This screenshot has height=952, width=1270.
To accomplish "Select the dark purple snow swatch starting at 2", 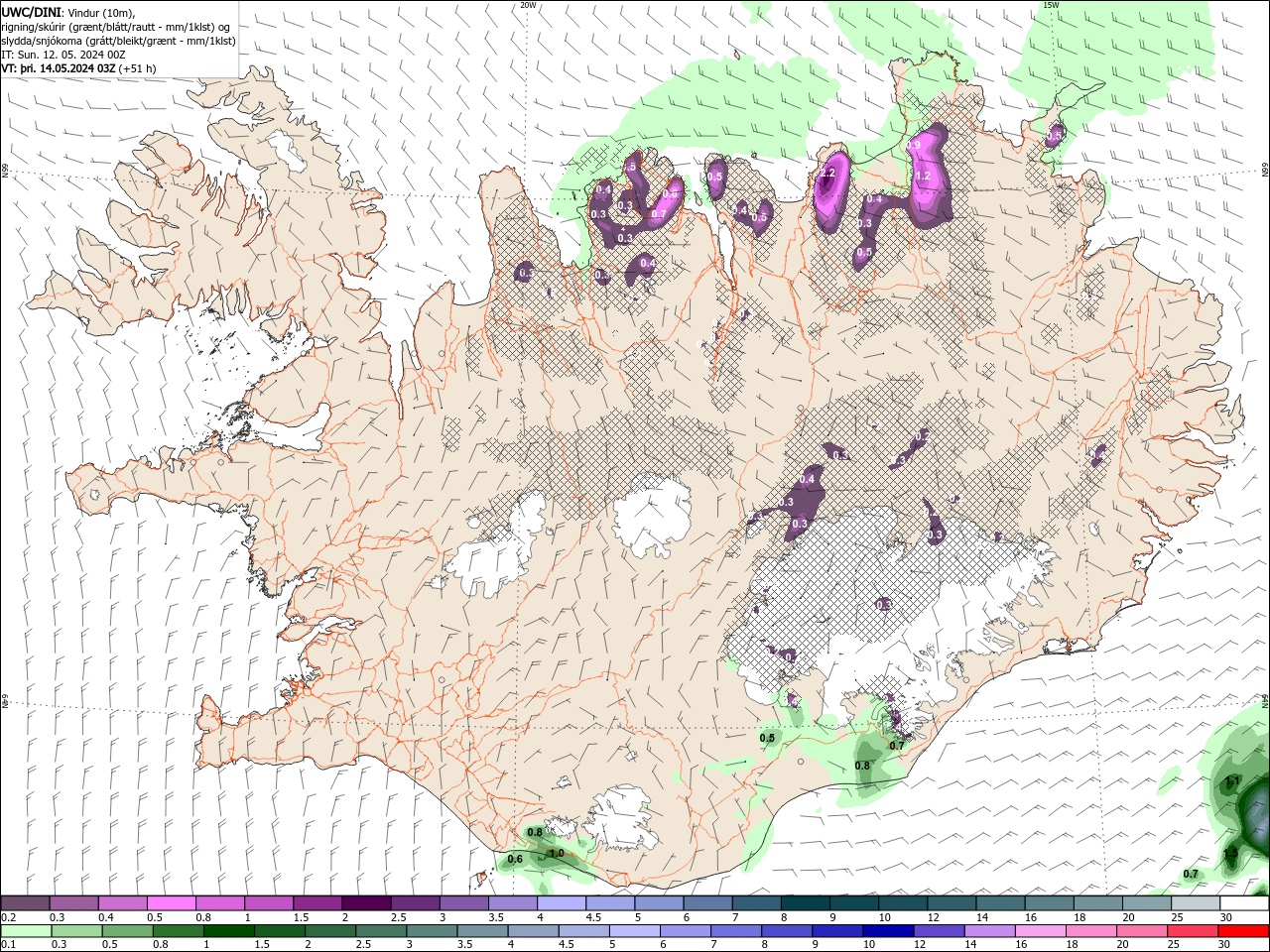I will tap(366, 903).
